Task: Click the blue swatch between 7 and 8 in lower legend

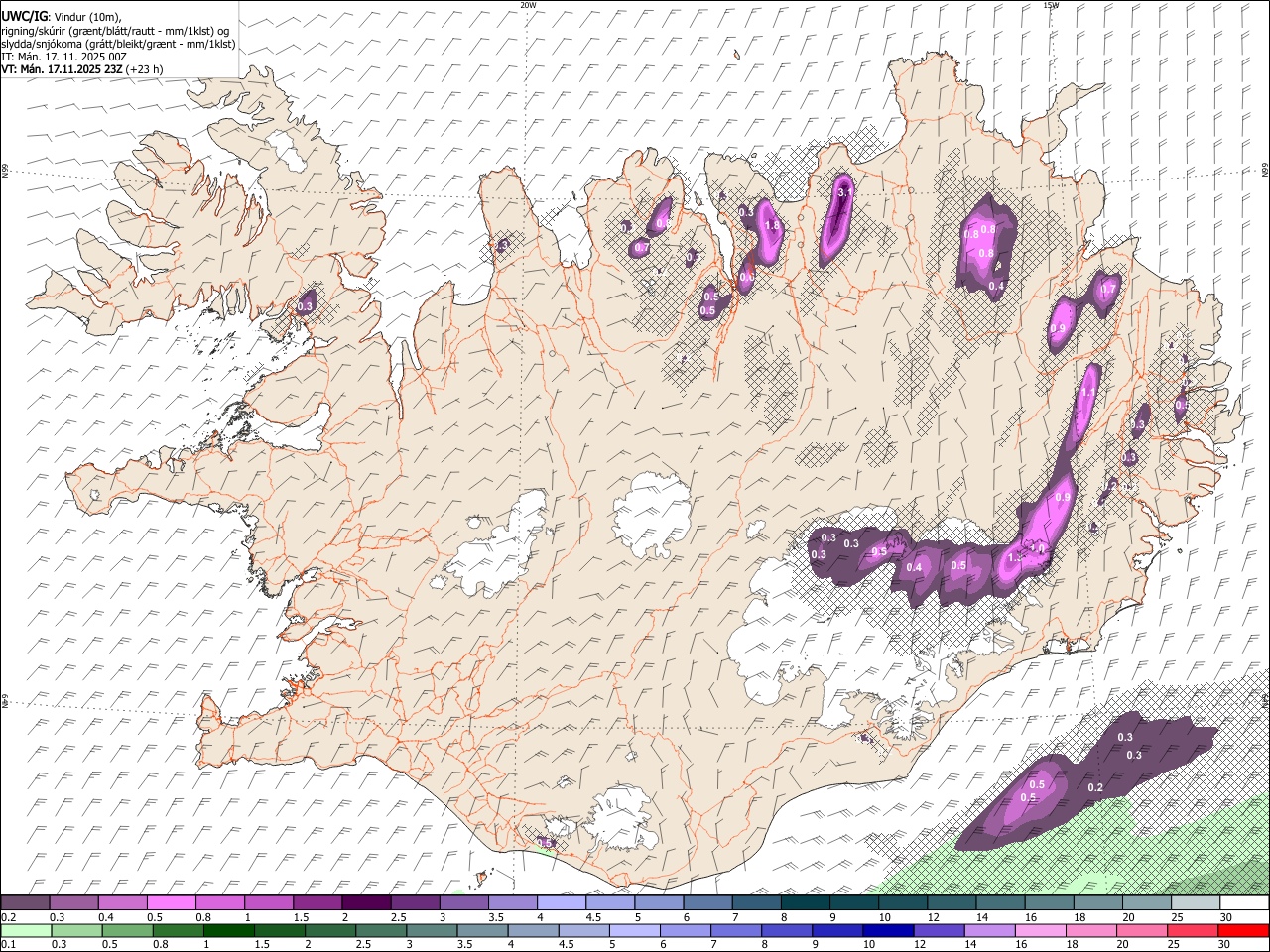Action: [734, 930]
